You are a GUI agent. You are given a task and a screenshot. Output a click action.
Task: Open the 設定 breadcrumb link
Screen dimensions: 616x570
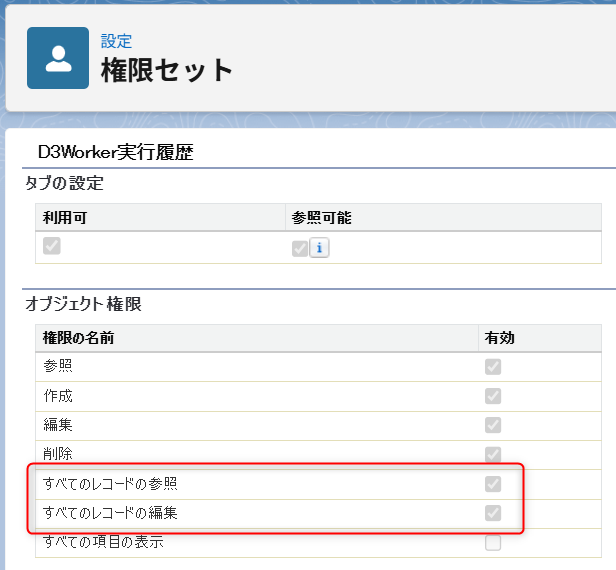coord(116,41)
